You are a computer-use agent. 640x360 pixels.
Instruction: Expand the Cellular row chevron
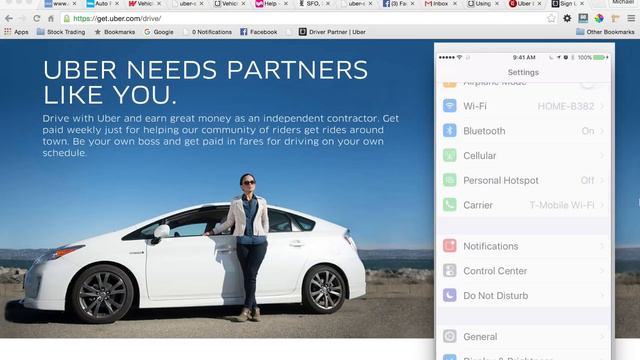coord(602,156)
